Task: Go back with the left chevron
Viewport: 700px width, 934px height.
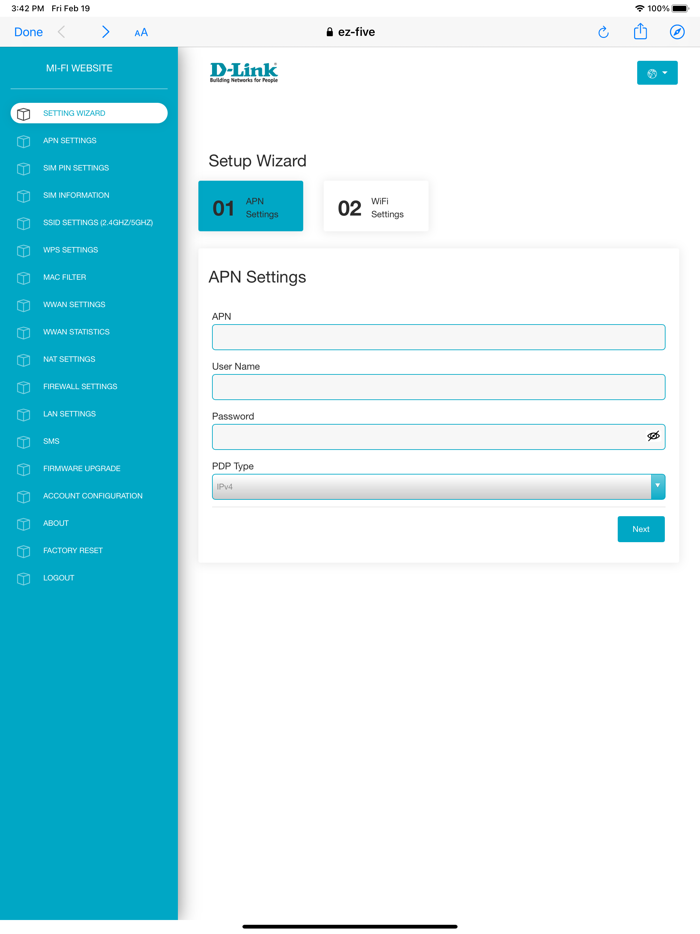Action: (61, 32)
